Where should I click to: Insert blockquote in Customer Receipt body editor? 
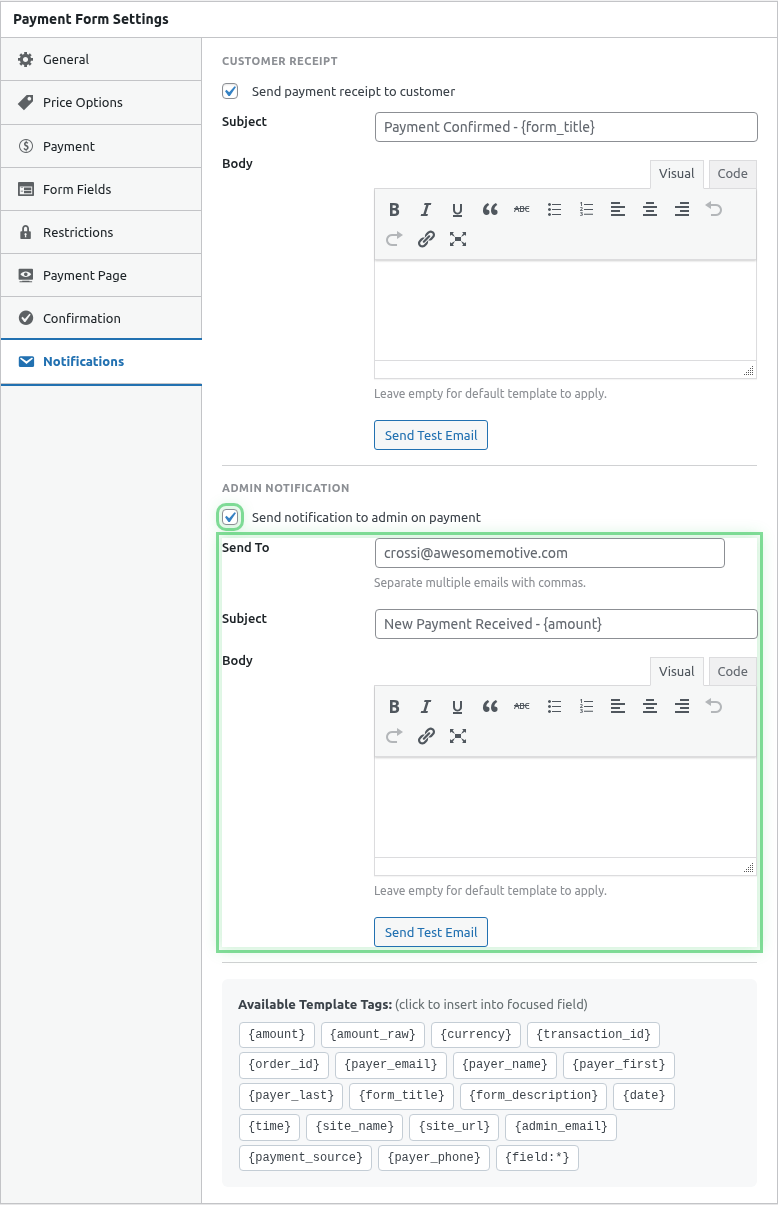(490, 209)
